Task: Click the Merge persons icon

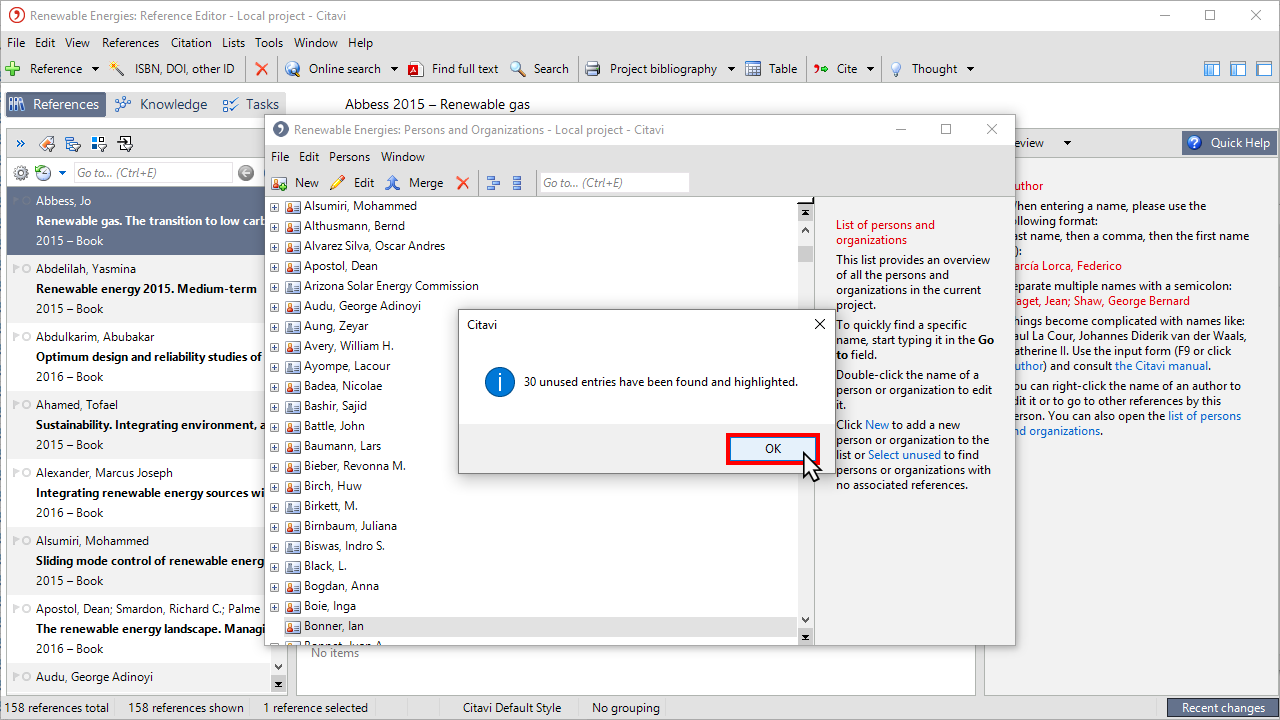Action: 393,183
